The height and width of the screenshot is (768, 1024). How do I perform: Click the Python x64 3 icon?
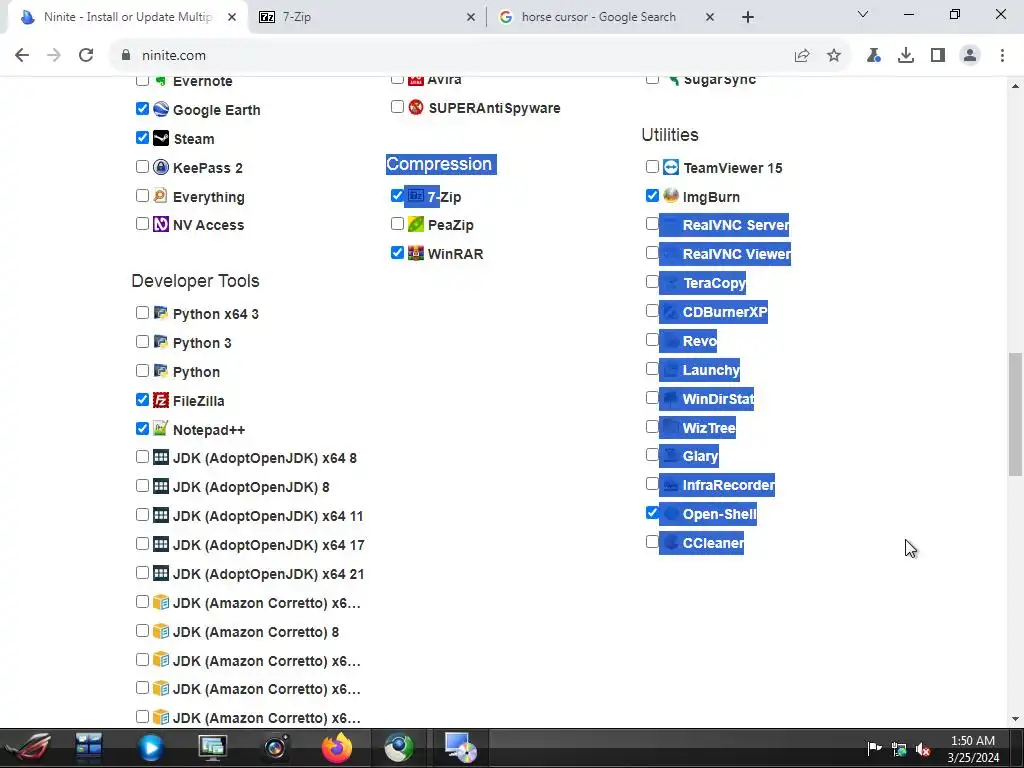click(161, 313)
